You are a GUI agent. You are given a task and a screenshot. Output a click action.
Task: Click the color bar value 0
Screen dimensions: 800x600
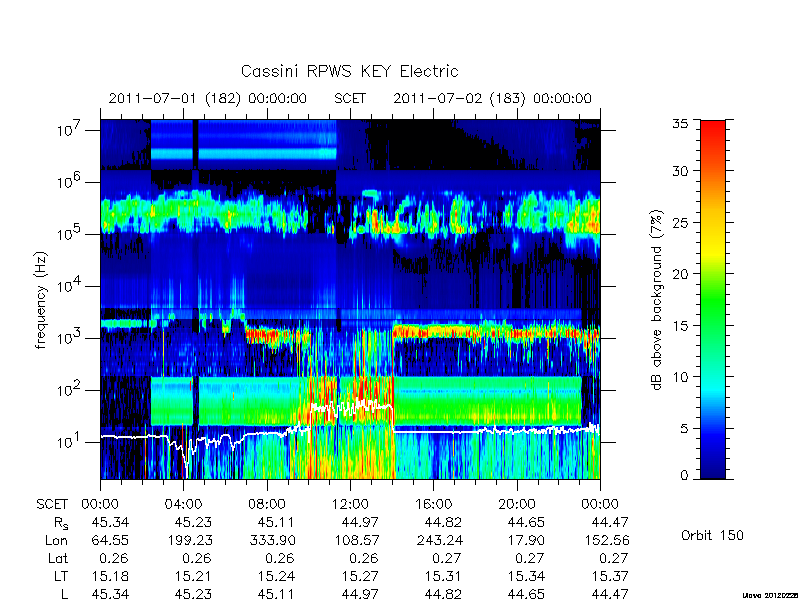[686, 475]
